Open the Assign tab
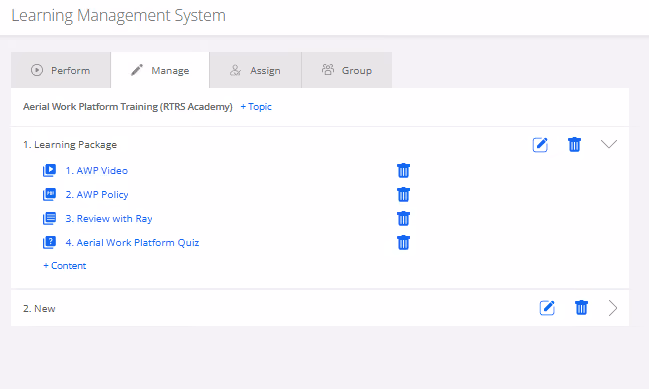 255,70
